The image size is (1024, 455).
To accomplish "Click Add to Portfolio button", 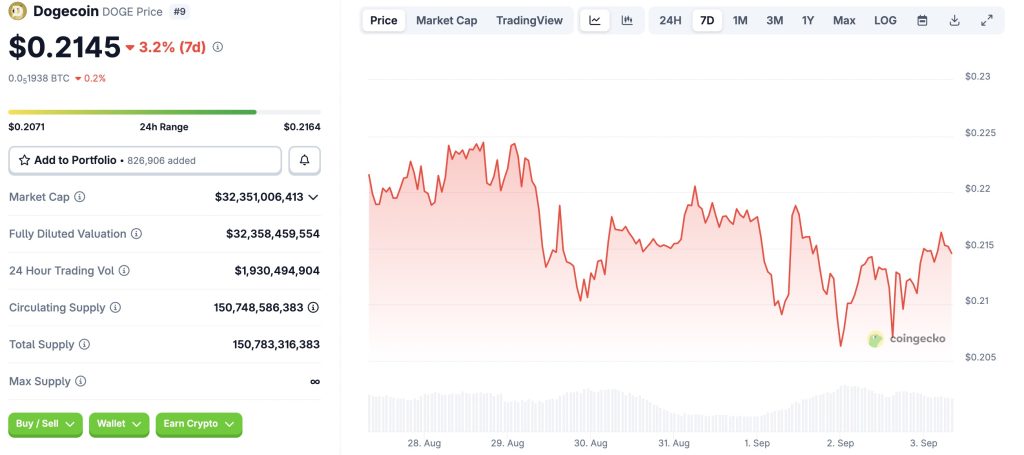I will point(145,160).
